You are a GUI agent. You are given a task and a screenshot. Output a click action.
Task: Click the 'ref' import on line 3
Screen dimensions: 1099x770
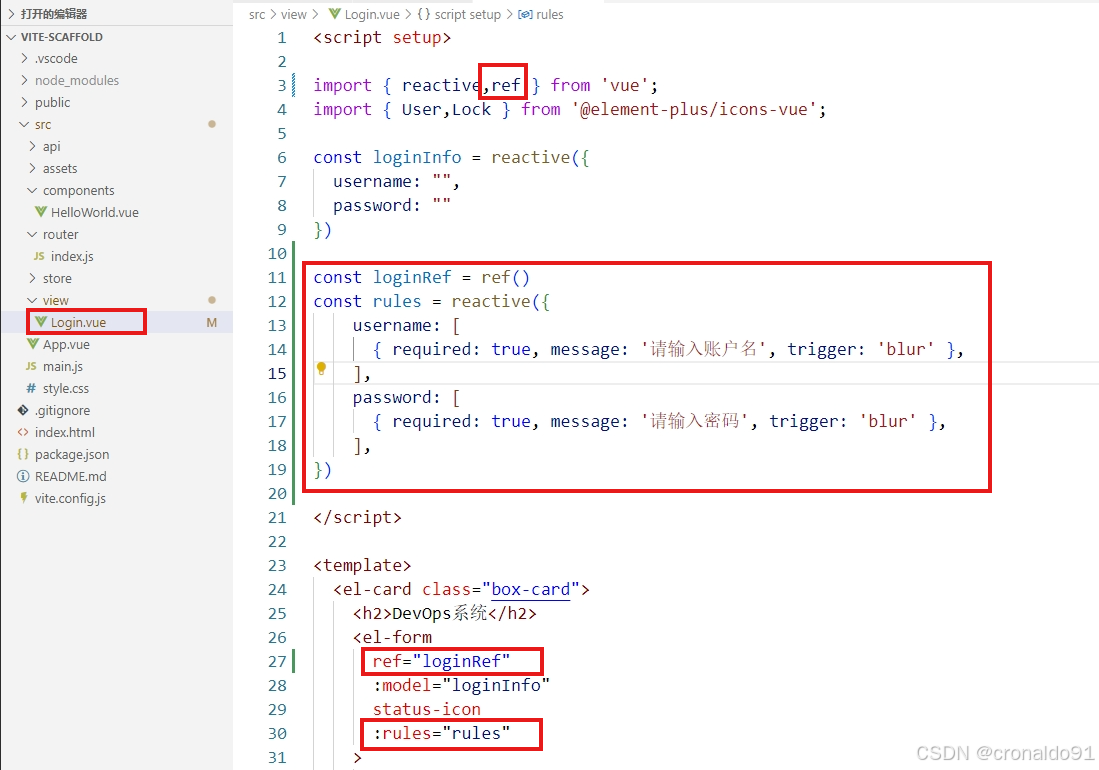pyautogui.click(x=505, y=85)
